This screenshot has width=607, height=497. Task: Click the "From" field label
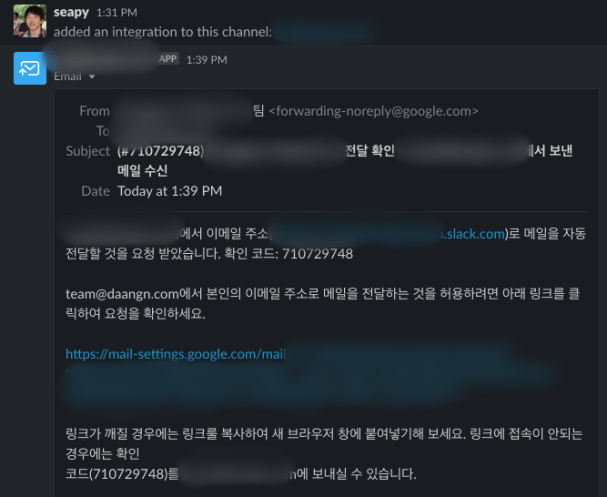[x=94, y=111]
